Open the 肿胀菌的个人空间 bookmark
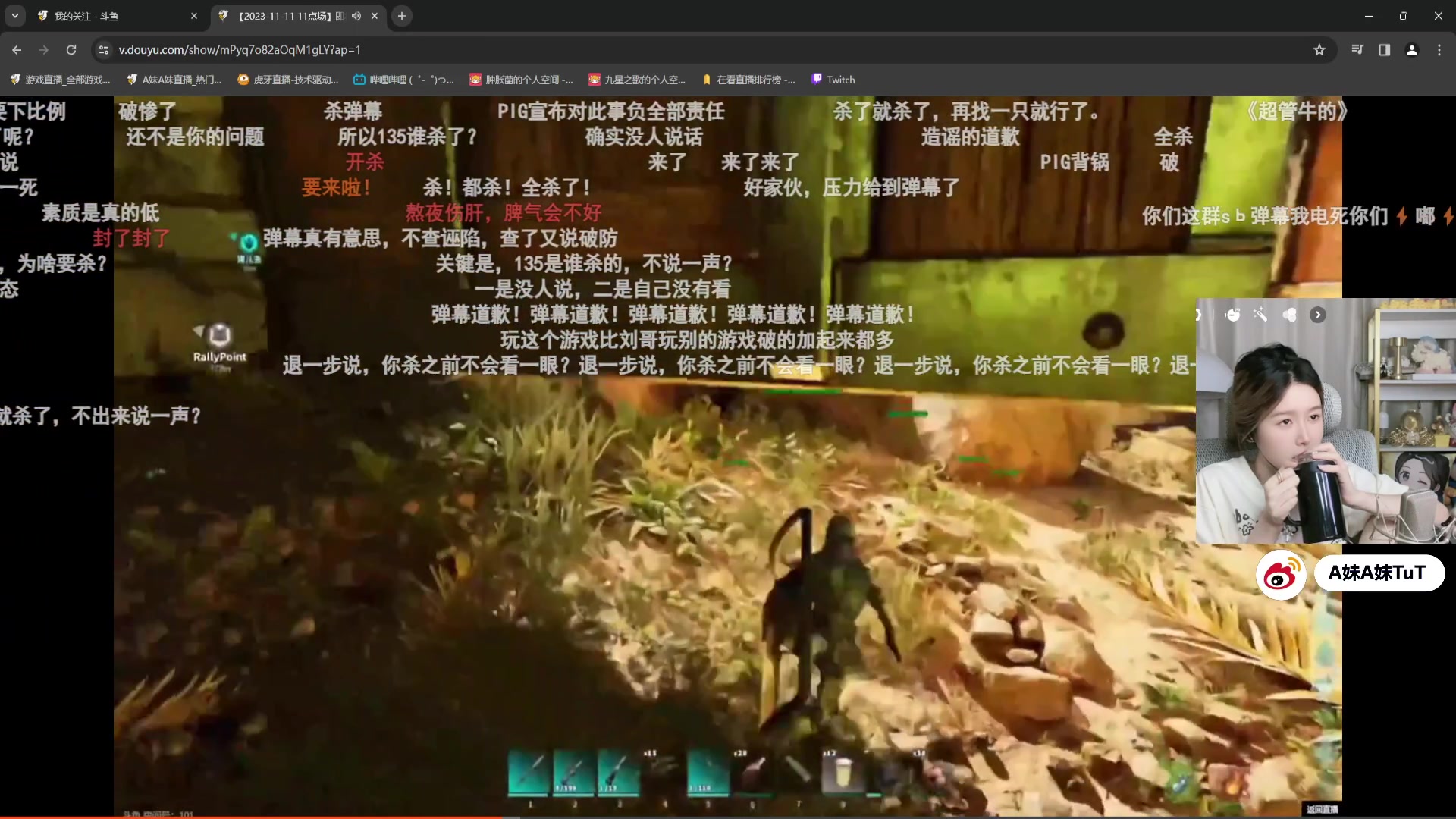Viewport: 1456px width, 819px height. 521,80
